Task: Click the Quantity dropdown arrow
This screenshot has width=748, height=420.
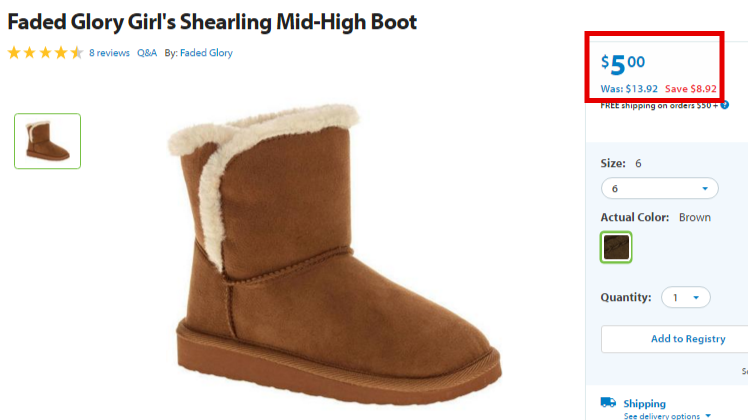Action: tap(696, 298)
